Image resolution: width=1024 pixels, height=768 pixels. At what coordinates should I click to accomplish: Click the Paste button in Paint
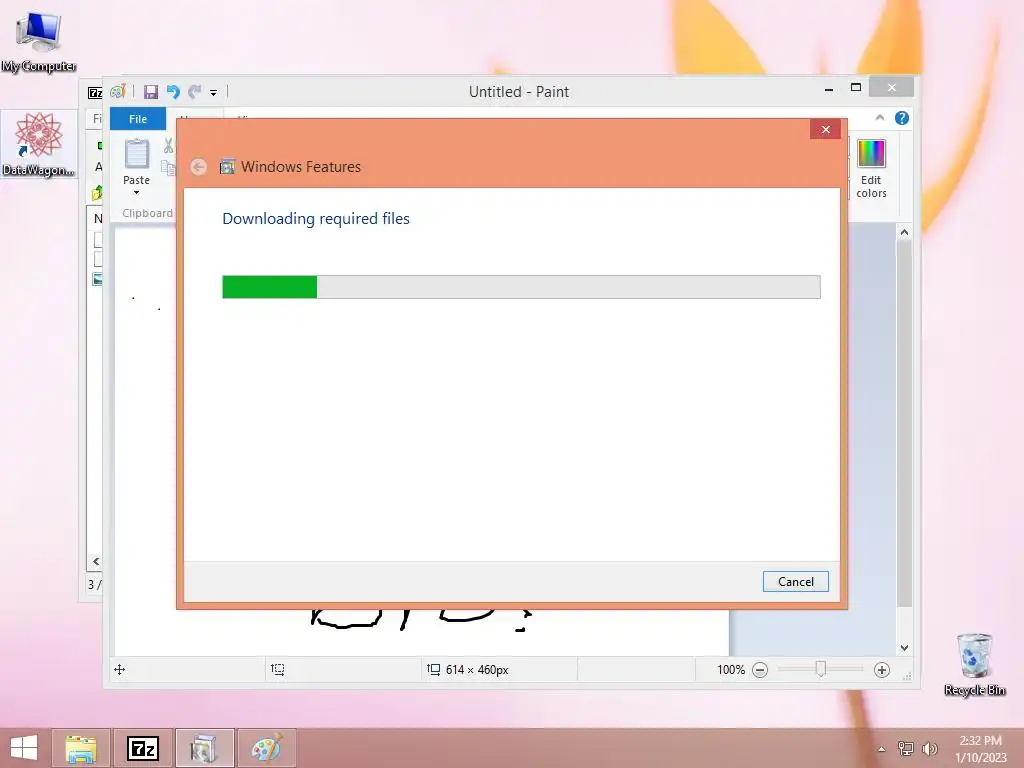136,161
